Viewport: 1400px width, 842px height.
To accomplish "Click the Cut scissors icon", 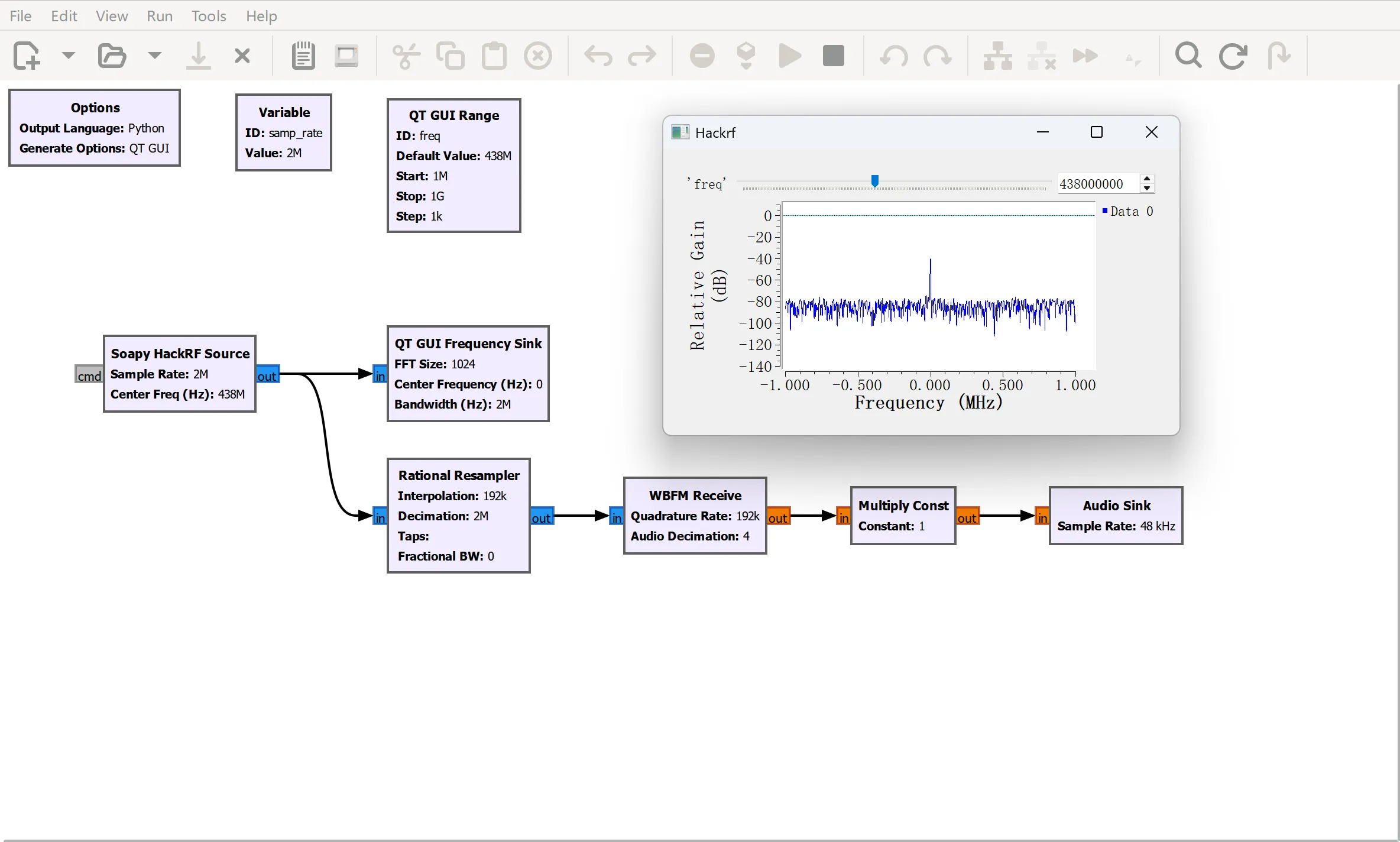I will point(406,56).
